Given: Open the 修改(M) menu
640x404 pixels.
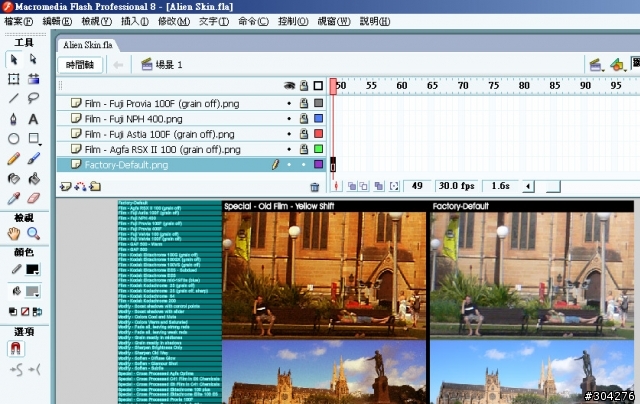Looking at the screenshot, I should [174, 21].
